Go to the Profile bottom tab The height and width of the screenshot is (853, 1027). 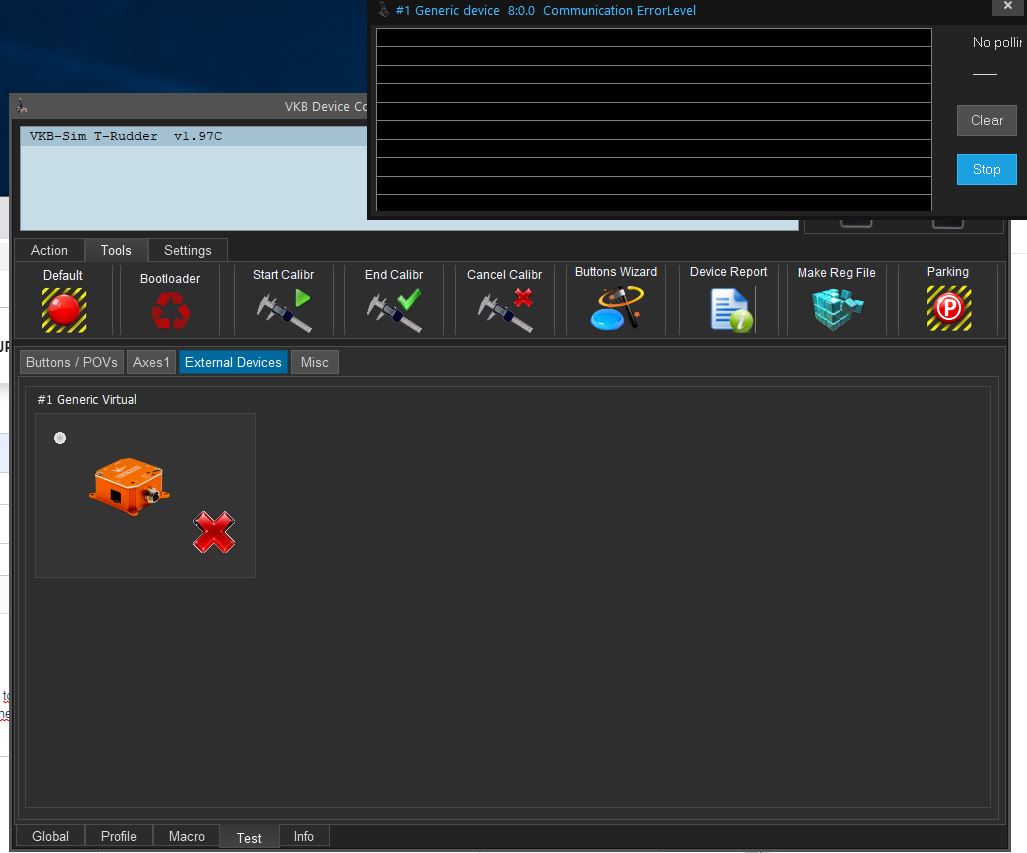pos(119,837)
